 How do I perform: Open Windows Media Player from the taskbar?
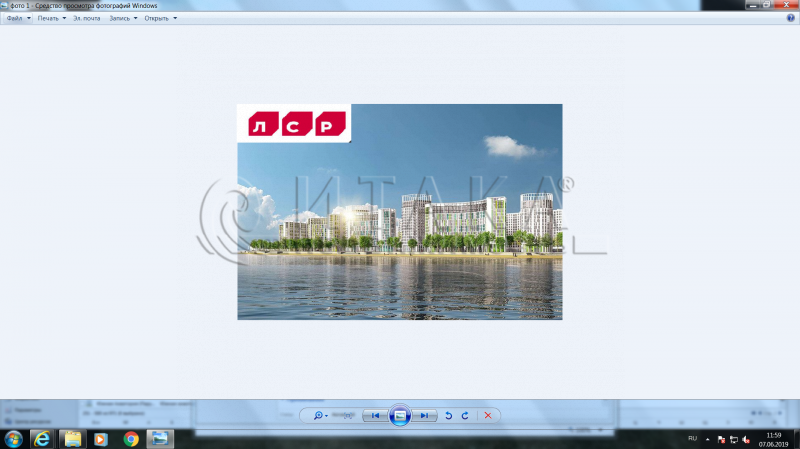(101, 439)
